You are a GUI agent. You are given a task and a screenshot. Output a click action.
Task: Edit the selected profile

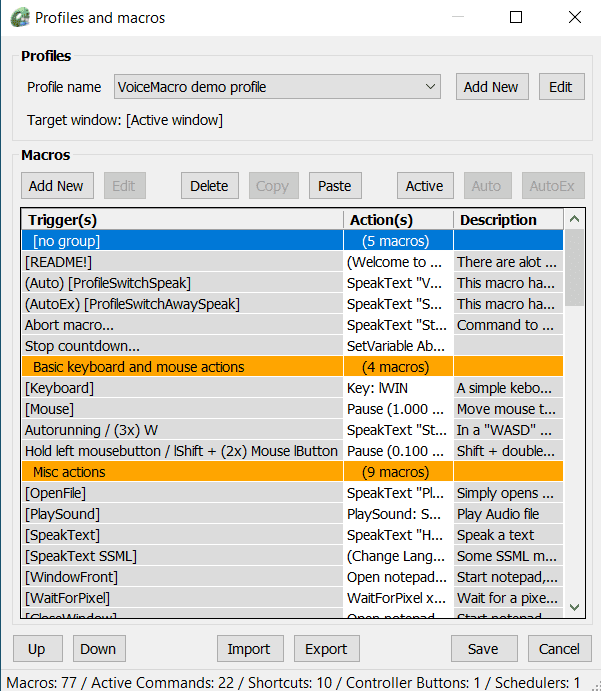561,87
